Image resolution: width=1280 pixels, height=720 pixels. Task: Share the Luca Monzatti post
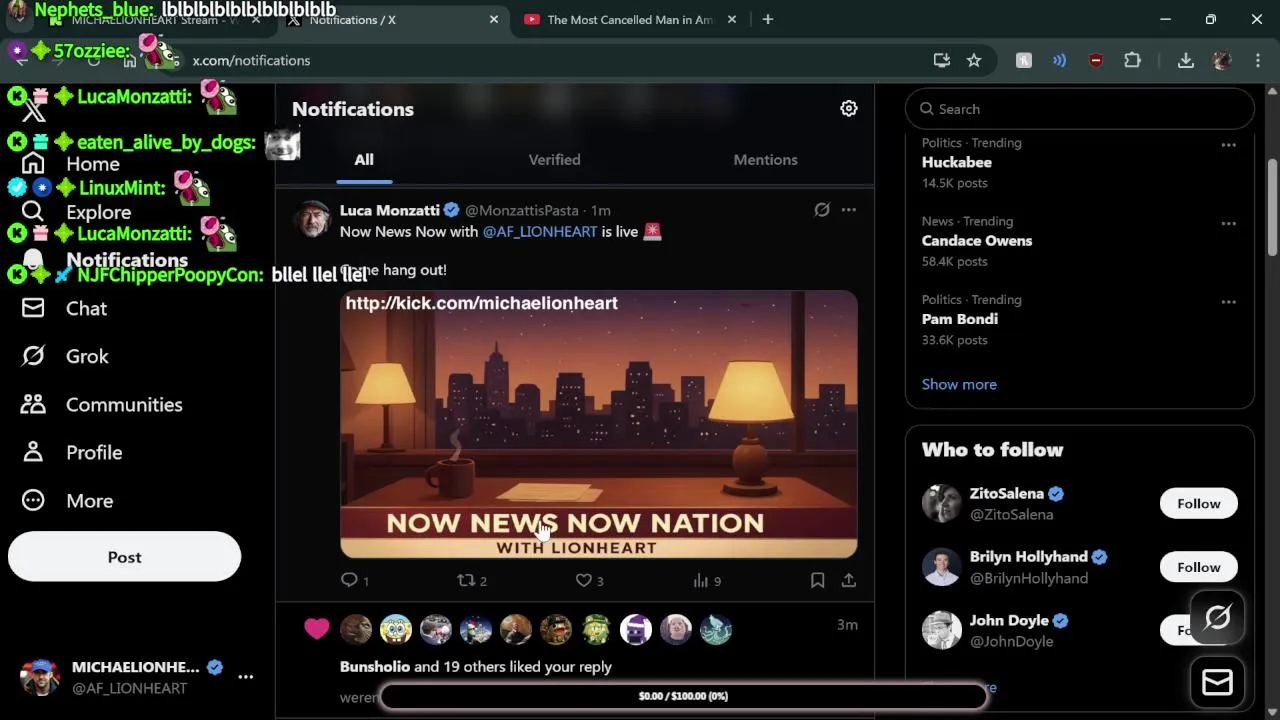[x=848, y=580]
